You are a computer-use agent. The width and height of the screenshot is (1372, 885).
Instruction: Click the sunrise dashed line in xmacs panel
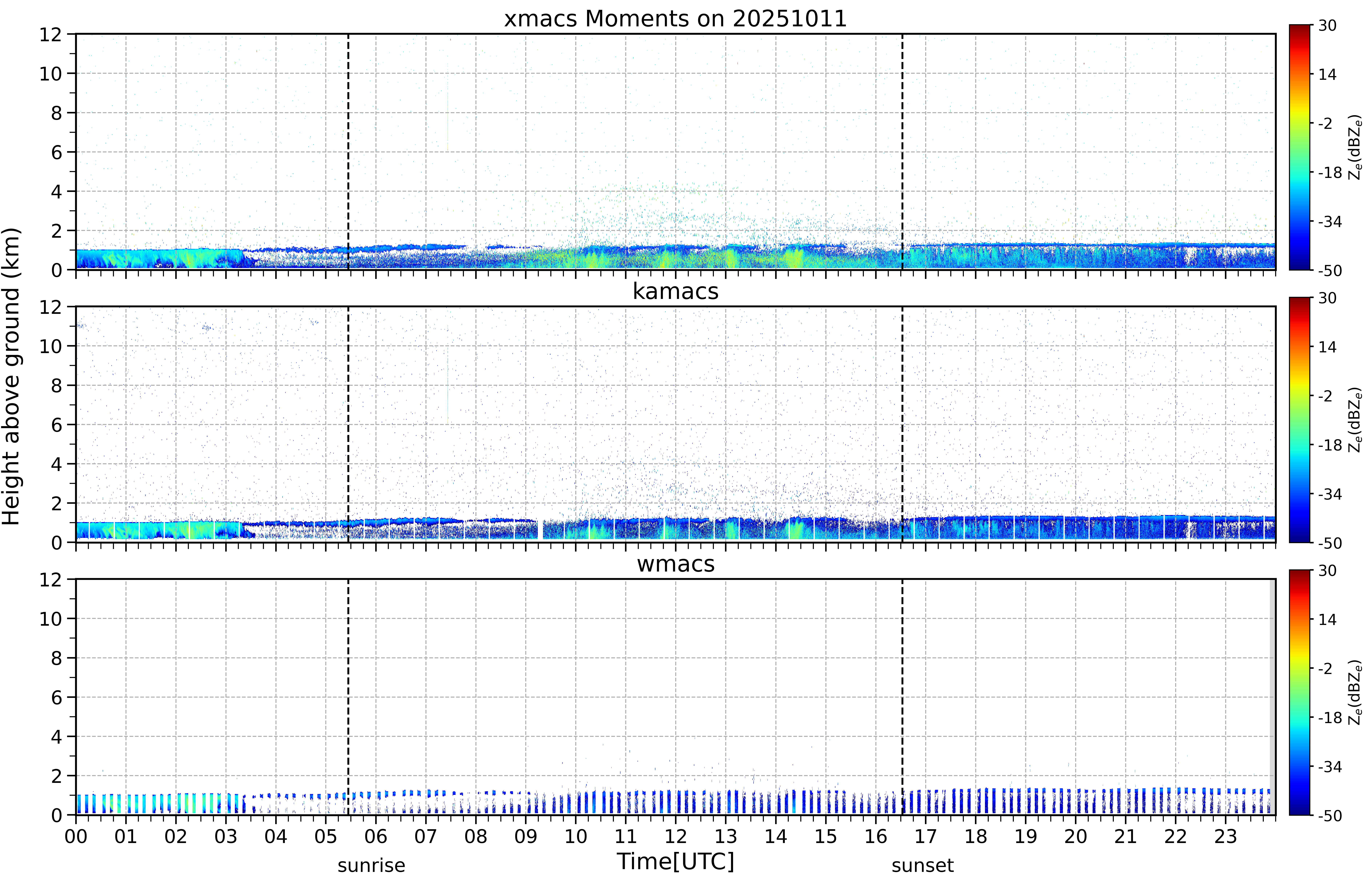click(348, 152)
